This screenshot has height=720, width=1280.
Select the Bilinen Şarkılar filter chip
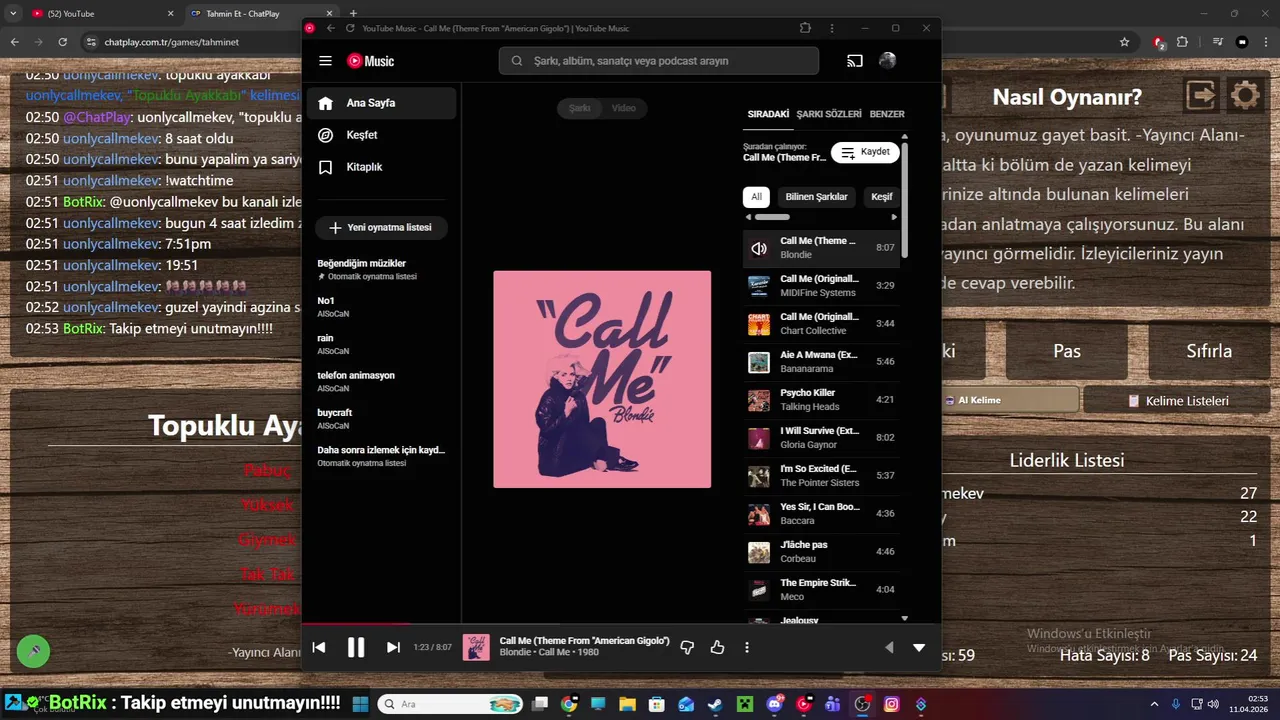click(816, 197)
